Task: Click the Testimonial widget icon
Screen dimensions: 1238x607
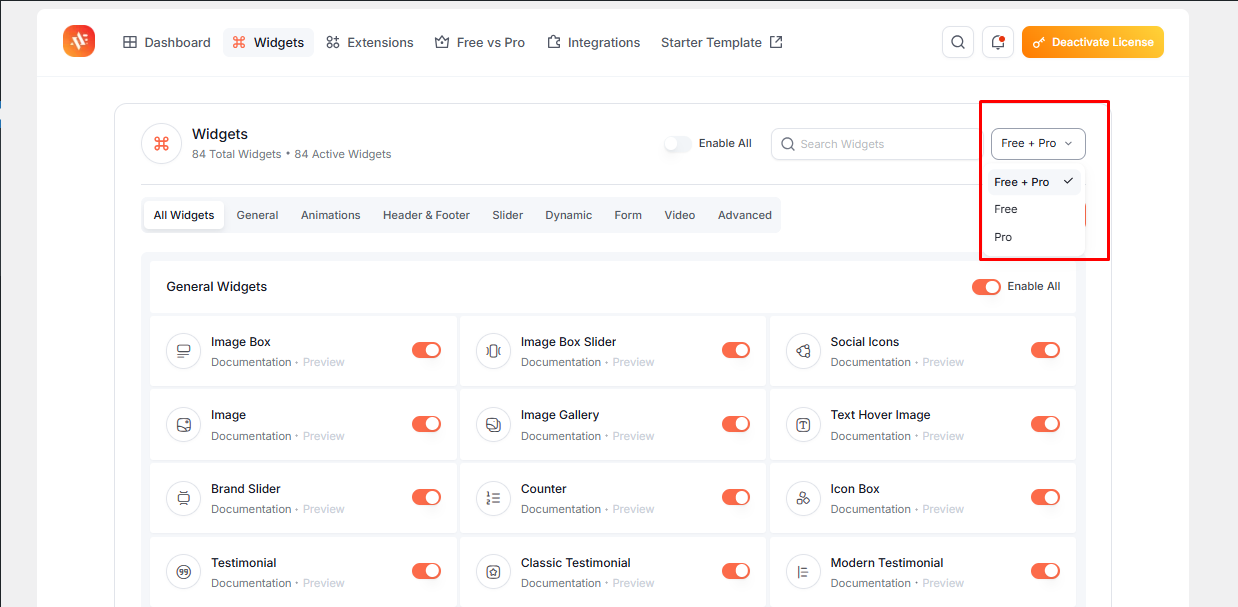Action: [183, 572]
